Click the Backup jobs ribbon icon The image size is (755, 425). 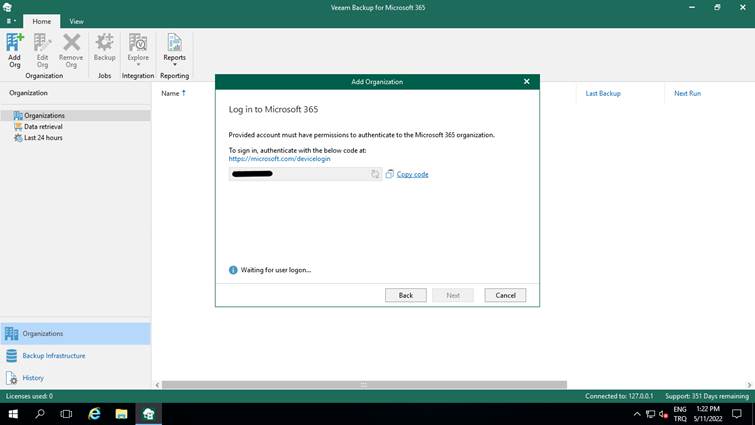point(104,47)
